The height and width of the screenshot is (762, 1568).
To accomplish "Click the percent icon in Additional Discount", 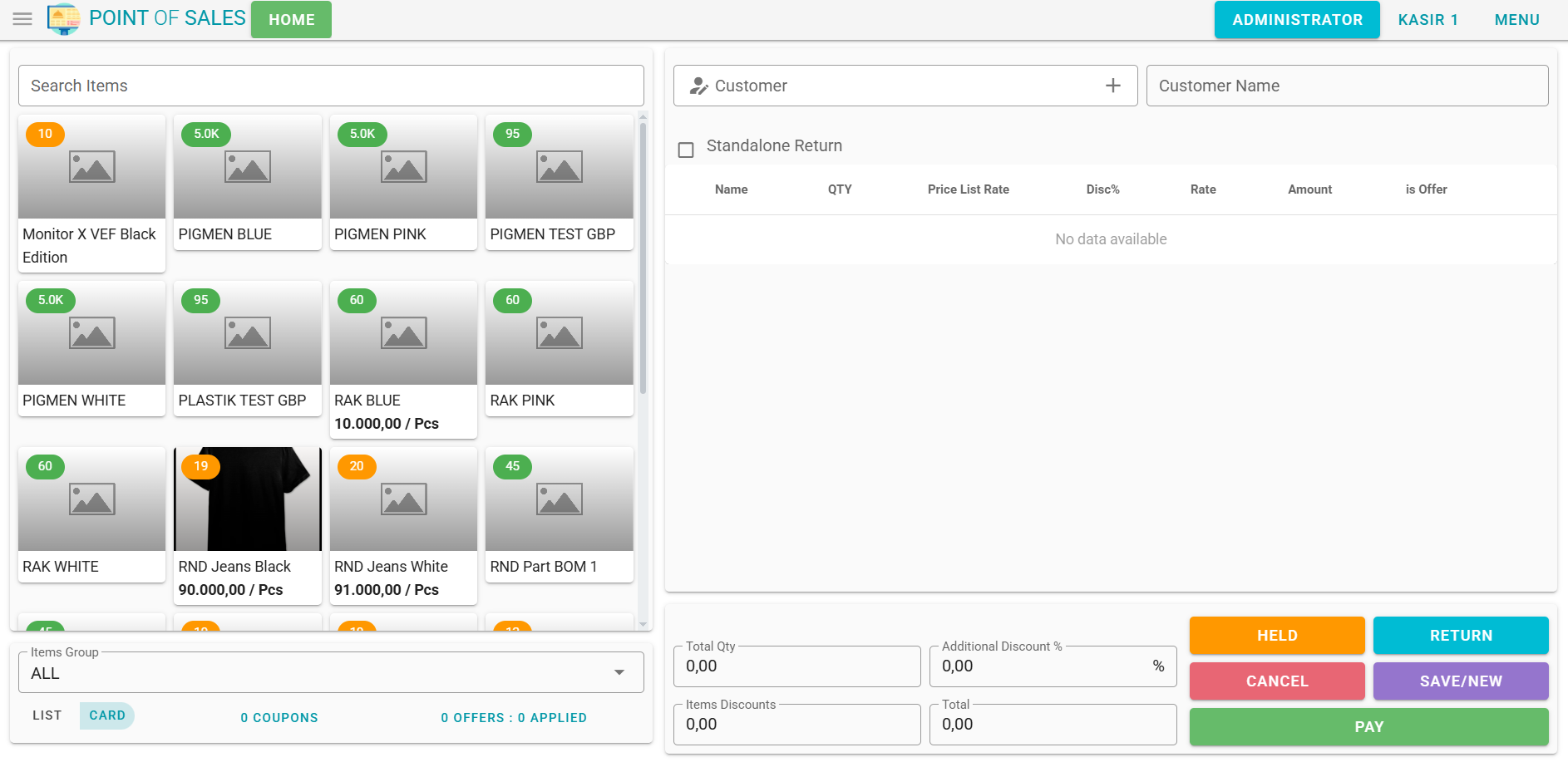I will pyautogui.click(x=1158, y=666).
